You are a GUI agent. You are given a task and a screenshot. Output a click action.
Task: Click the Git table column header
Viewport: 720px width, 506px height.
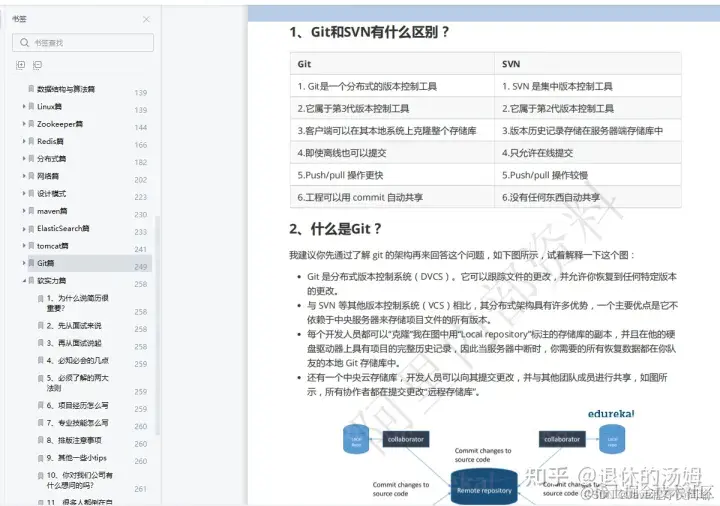[392, 64]
